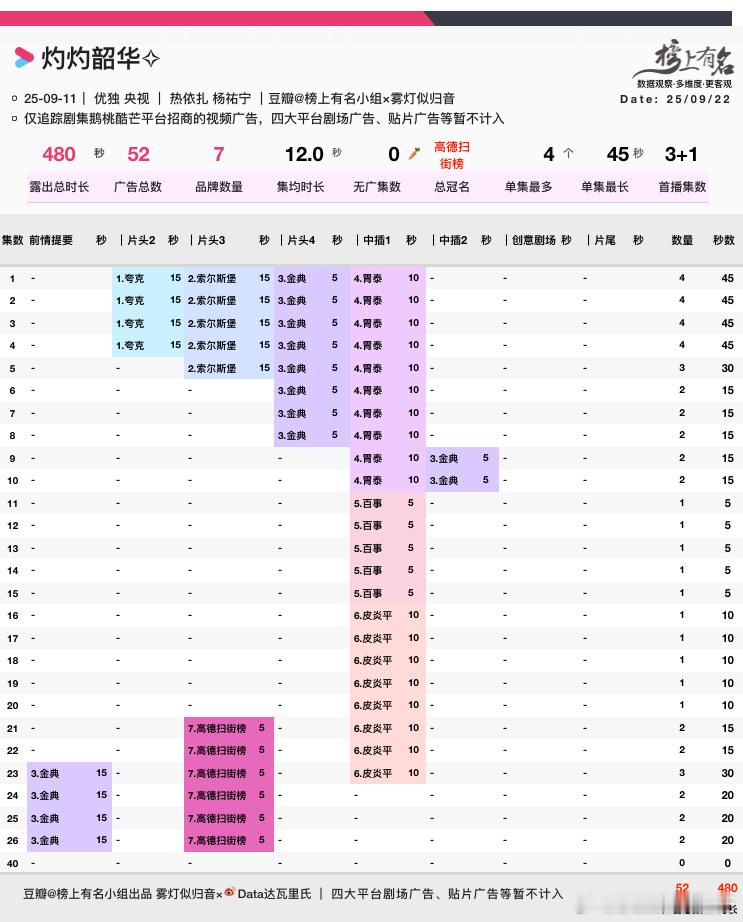The height and width of the screenshot is (922, 743).
Task: Click the 3.金典 前情提要 cell in episode 23 row
Action: tap(45, 773)
